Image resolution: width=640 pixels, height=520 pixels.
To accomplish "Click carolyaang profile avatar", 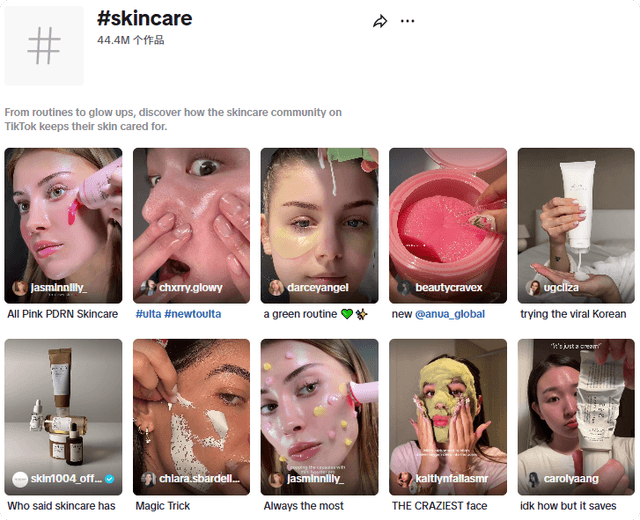I will click(x=532, y=479).
